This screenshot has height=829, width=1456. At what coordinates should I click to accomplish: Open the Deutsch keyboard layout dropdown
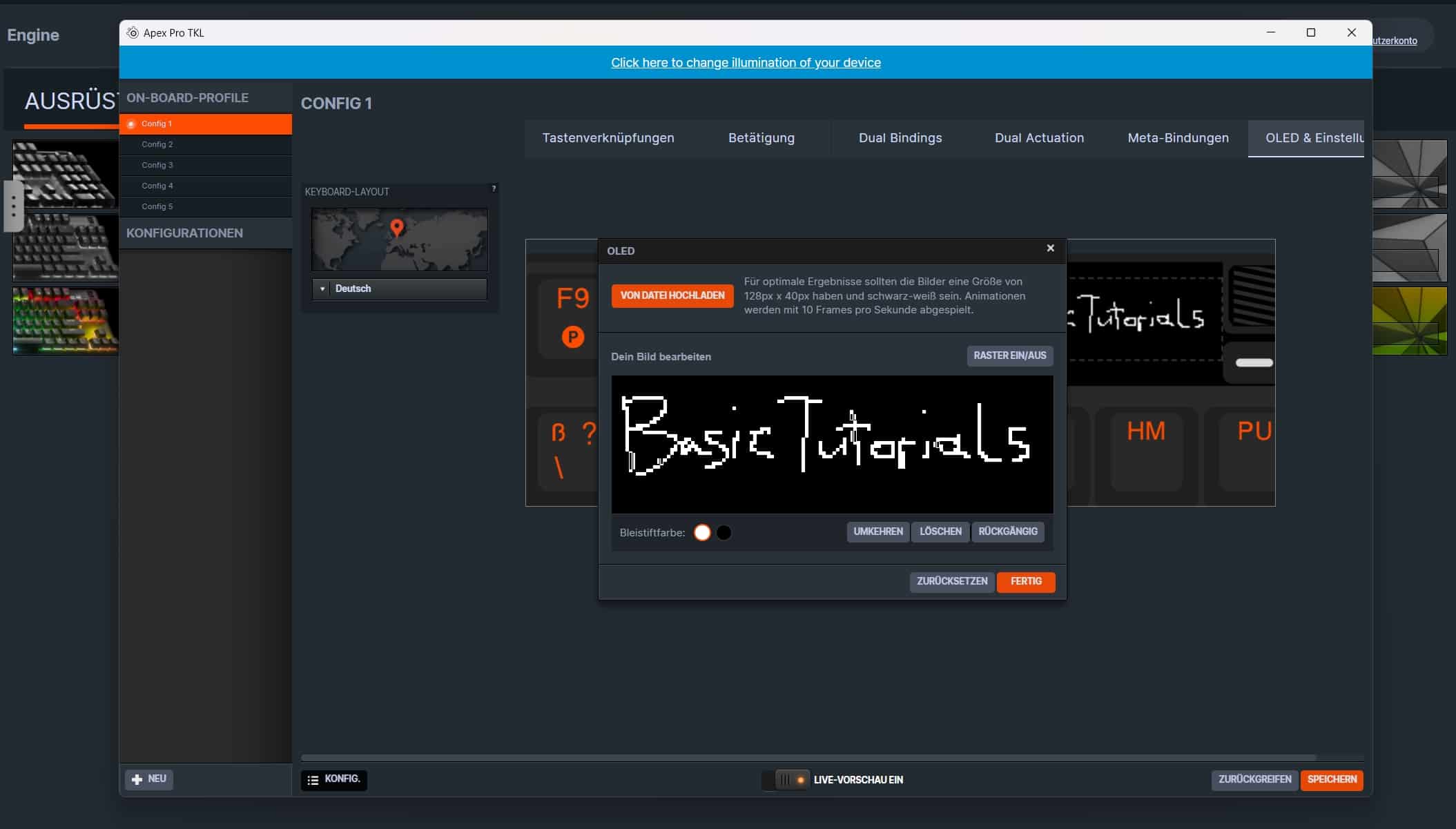400,289
